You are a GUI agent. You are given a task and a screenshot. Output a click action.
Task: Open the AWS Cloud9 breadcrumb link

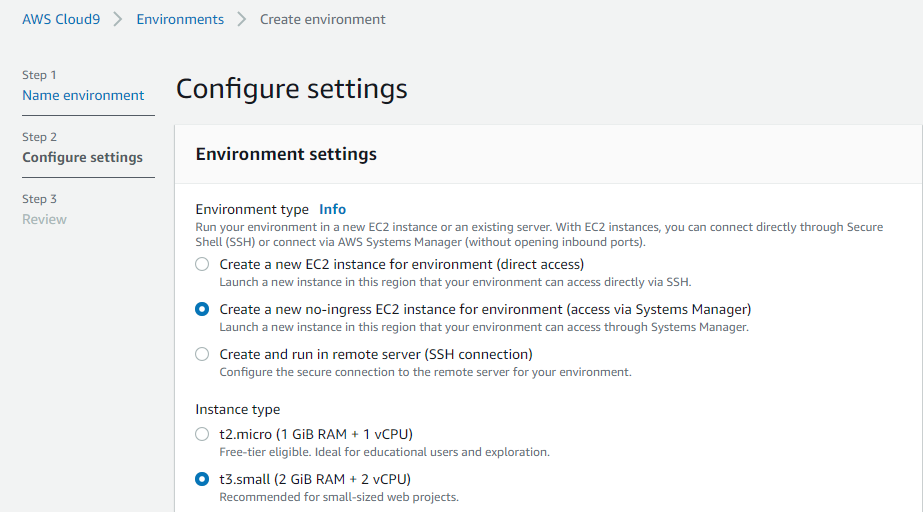coord(61,19)
